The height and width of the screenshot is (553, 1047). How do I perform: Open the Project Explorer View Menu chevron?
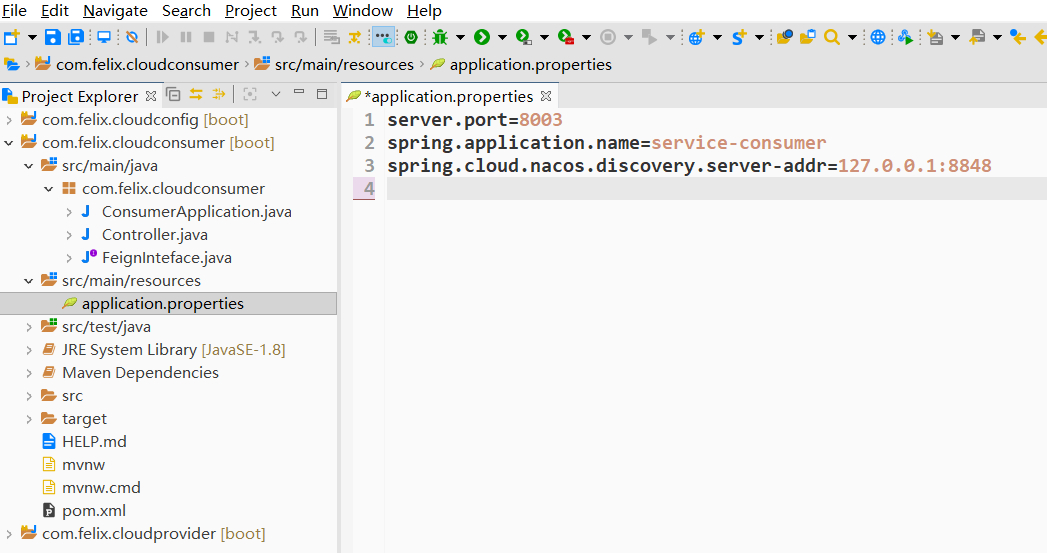click(276, 95)
